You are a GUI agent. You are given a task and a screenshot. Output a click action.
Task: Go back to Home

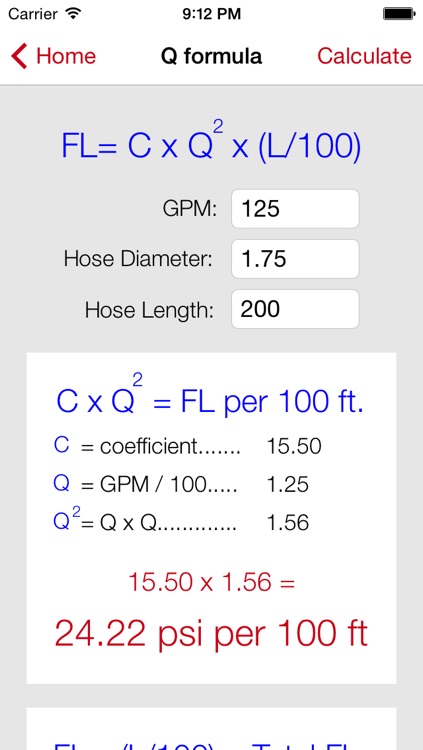click(53, 56)
